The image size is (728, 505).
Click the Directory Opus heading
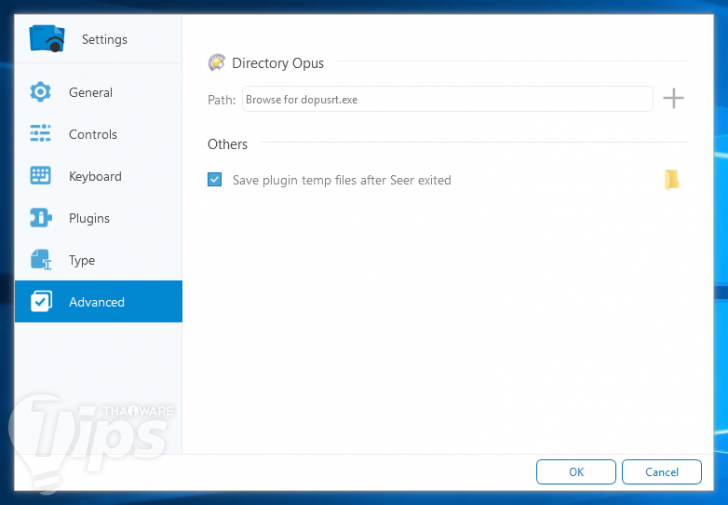click(x=278, y=63)
